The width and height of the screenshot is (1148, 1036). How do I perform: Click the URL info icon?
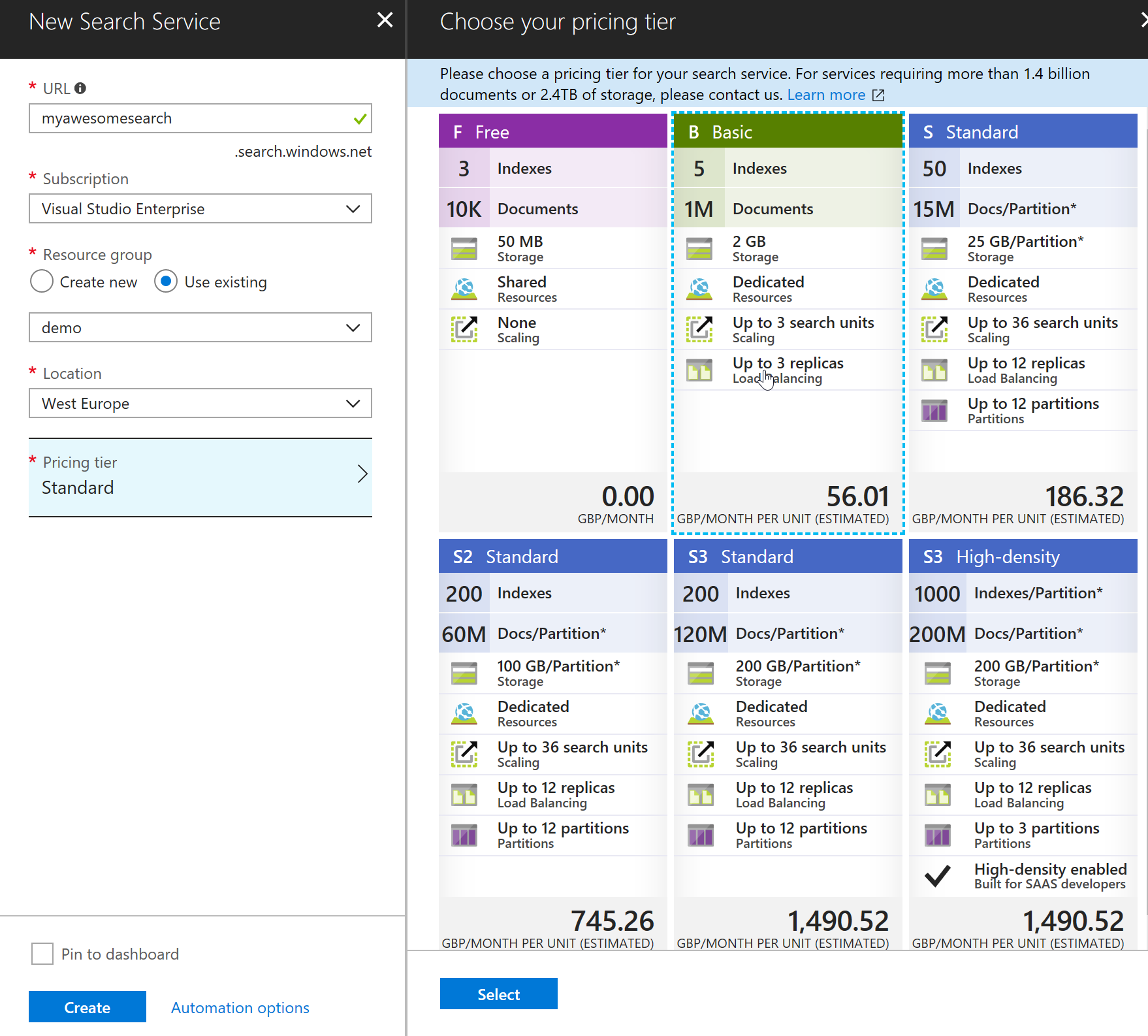(x=80, y=88)
